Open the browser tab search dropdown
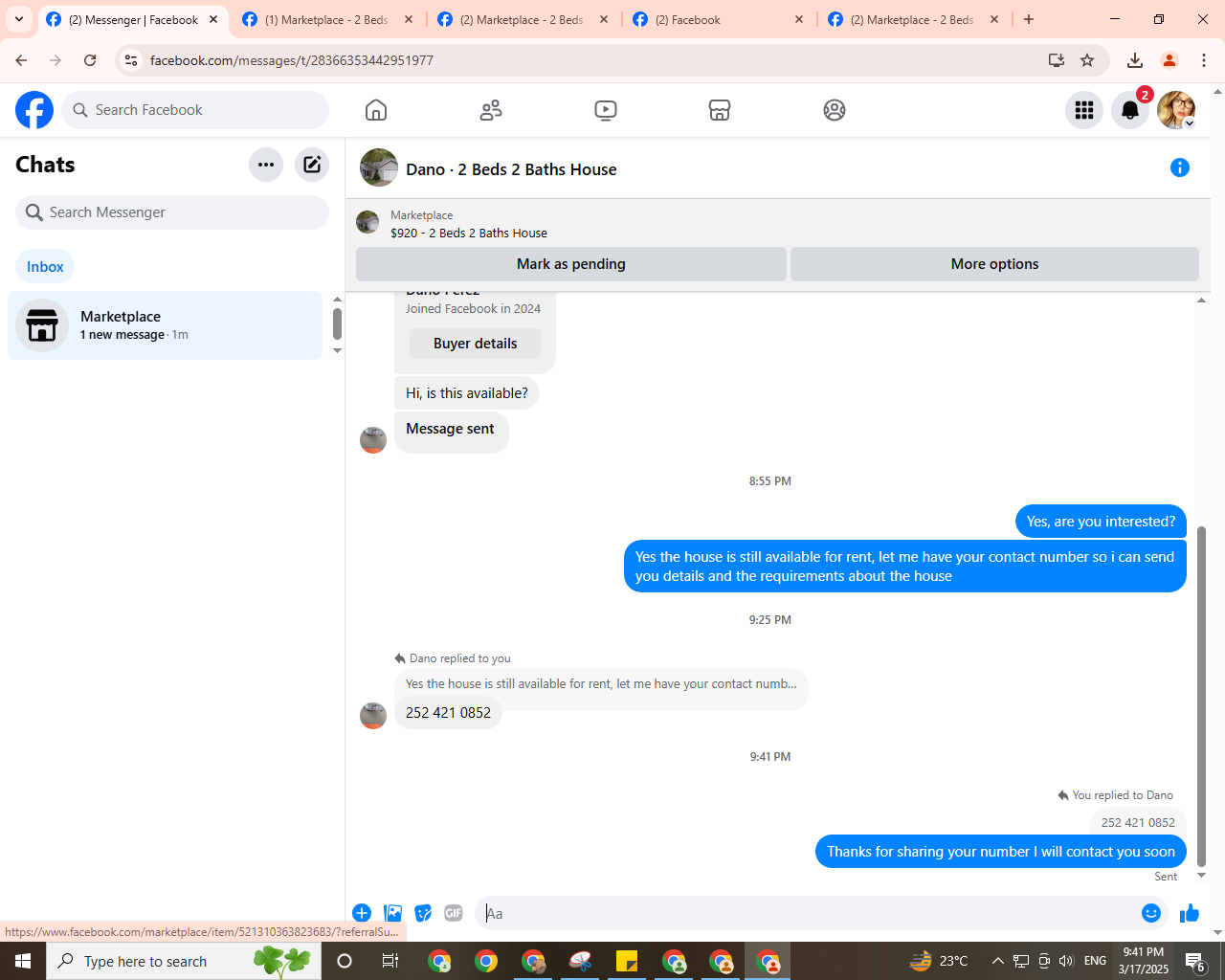The image size is (1225, 980). click(x=19, y=19)
